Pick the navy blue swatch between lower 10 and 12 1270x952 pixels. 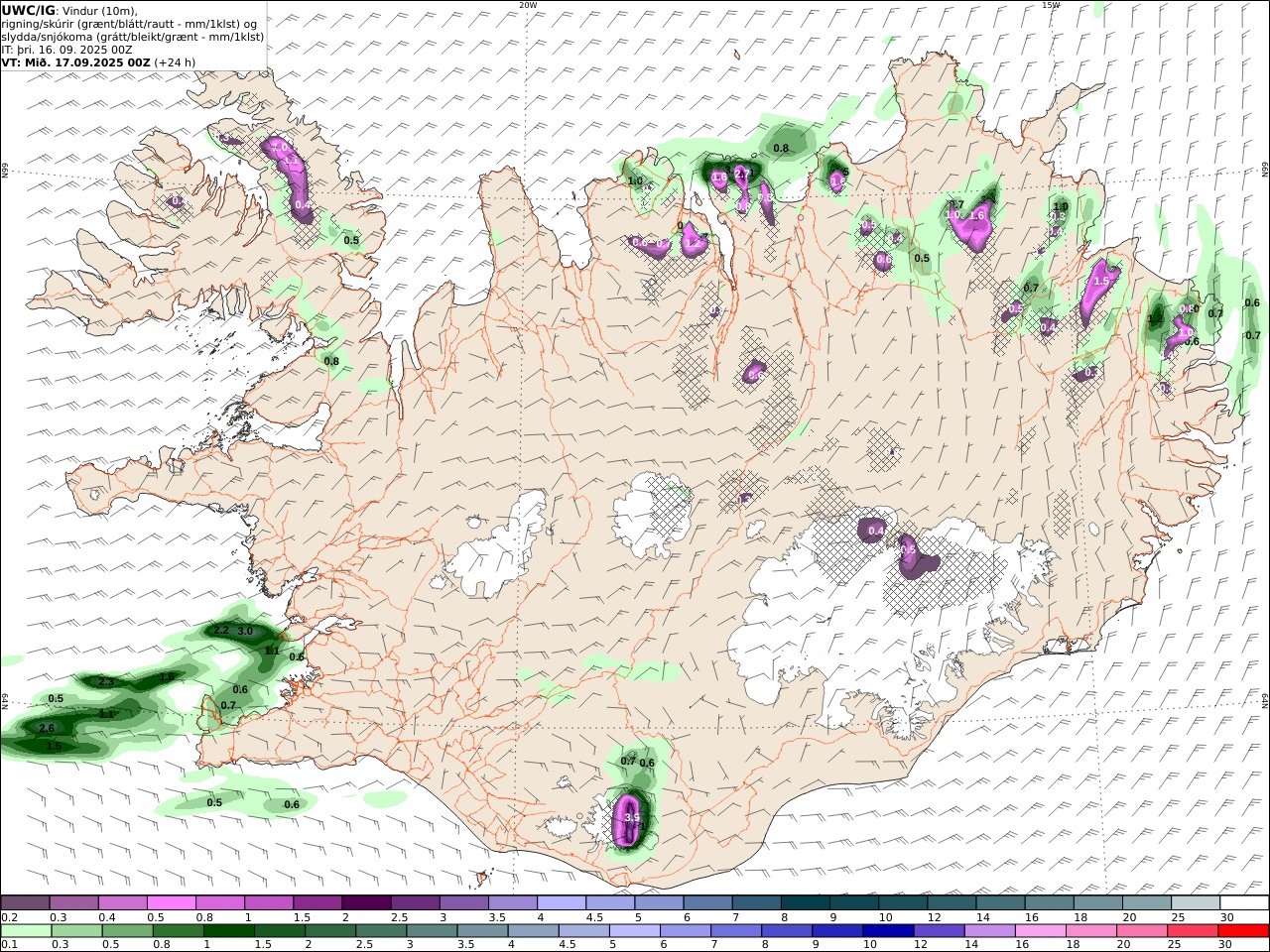click(x=888, y=930)
